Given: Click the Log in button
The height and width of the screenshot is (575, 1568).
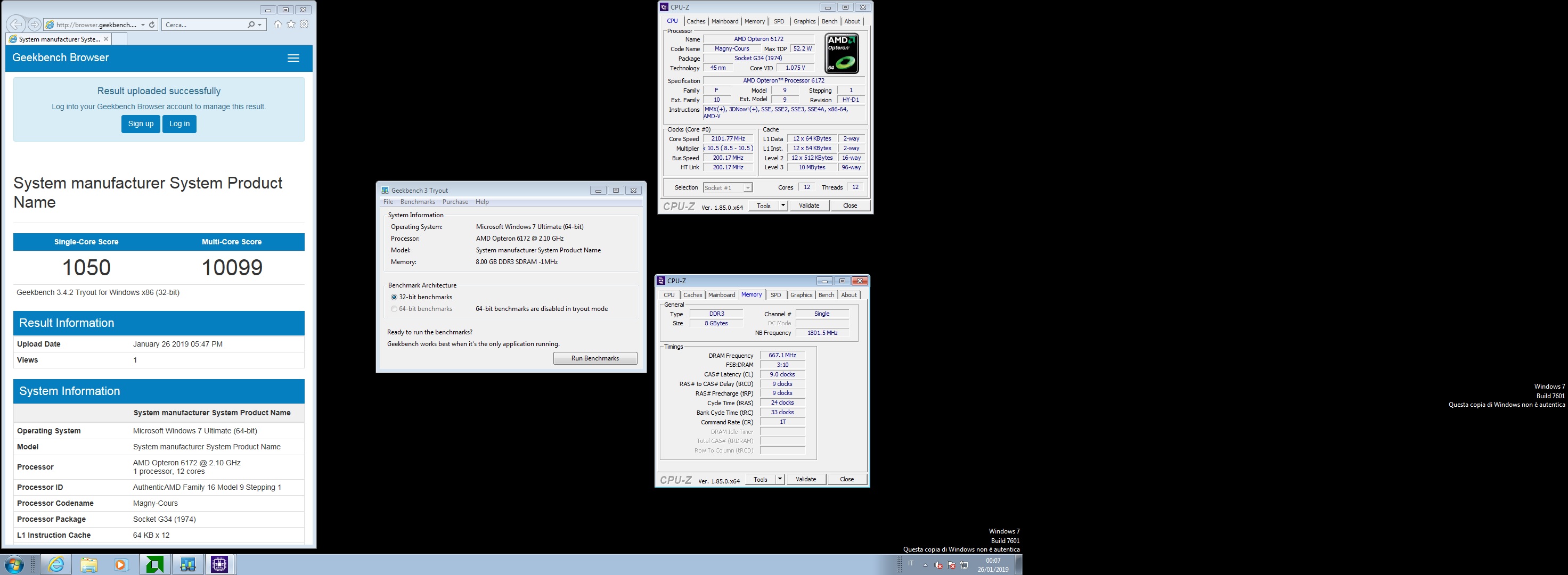Looking at the screenshot, I should point(179,124).
